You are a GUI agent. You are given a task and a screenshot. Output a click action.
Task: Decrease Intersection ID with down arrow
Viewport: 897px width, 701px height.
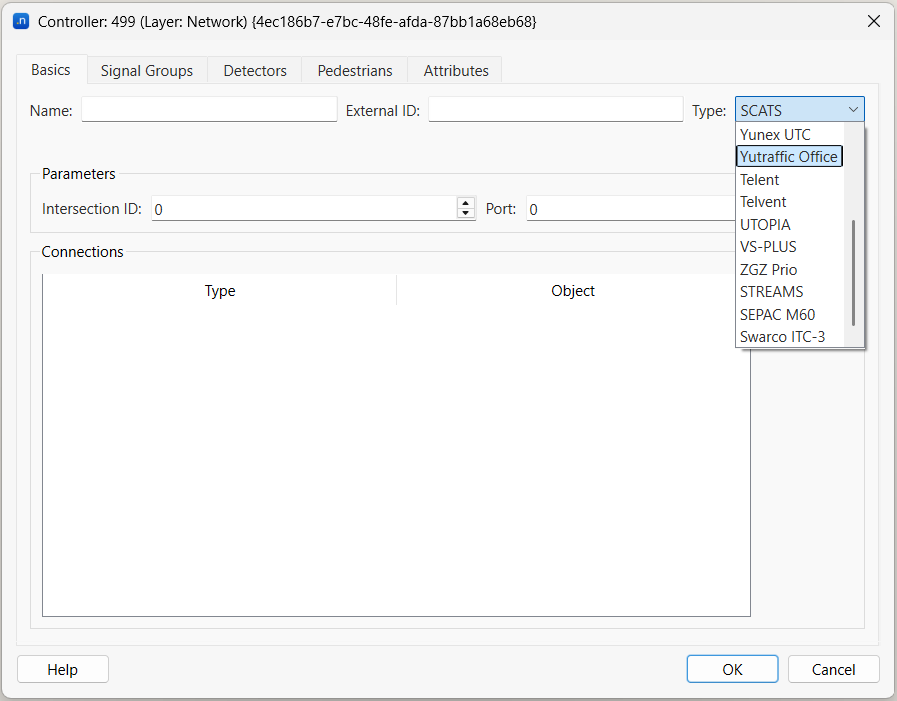(x=466, y=213)
